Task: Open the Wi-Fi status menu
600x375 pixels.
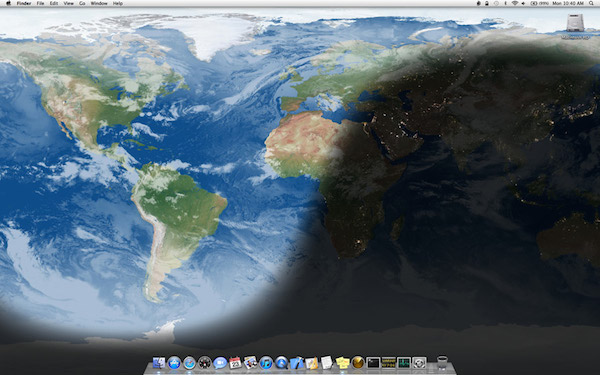Action: pyautogui.click(x=514, y=3)
